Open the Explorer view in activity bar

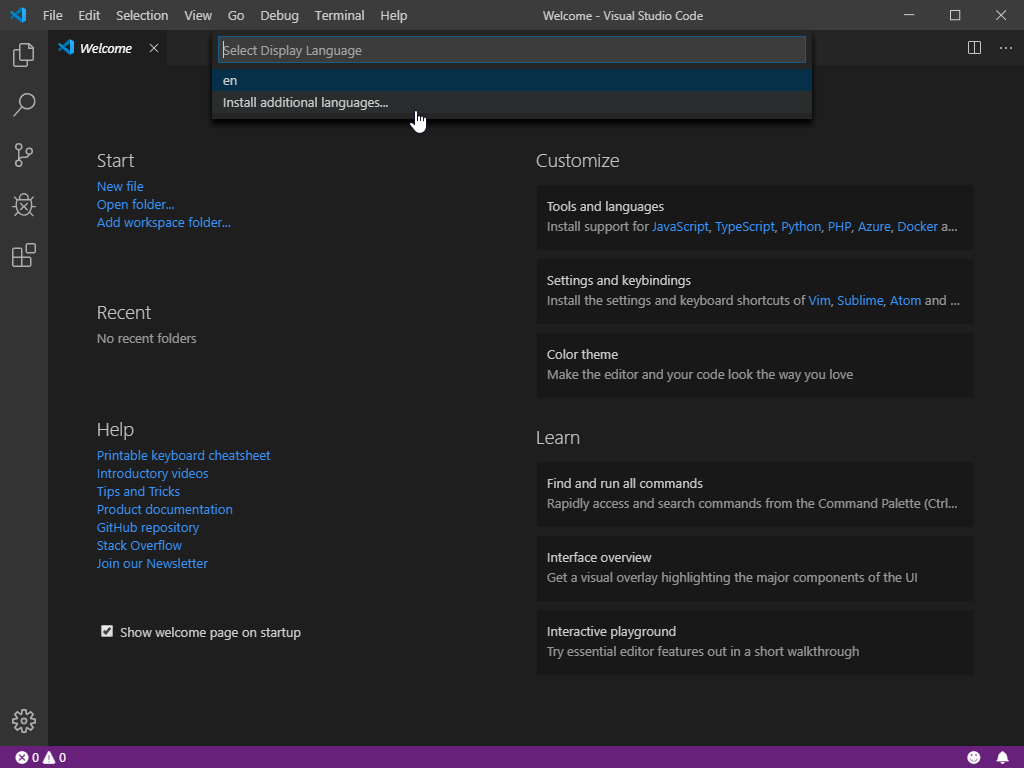coord(24,55)
